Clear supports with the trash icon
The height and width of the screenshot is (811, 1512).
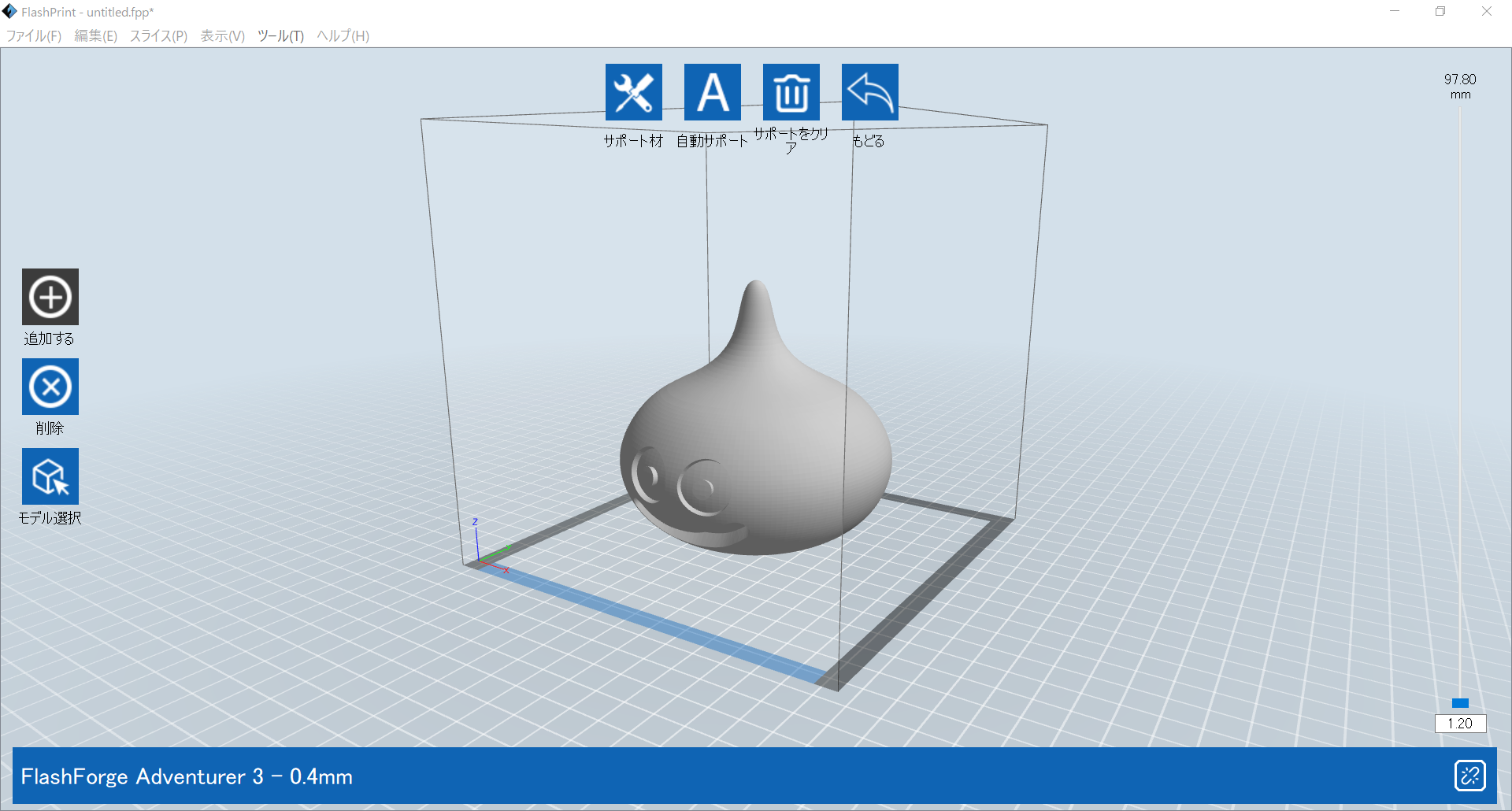791,92
